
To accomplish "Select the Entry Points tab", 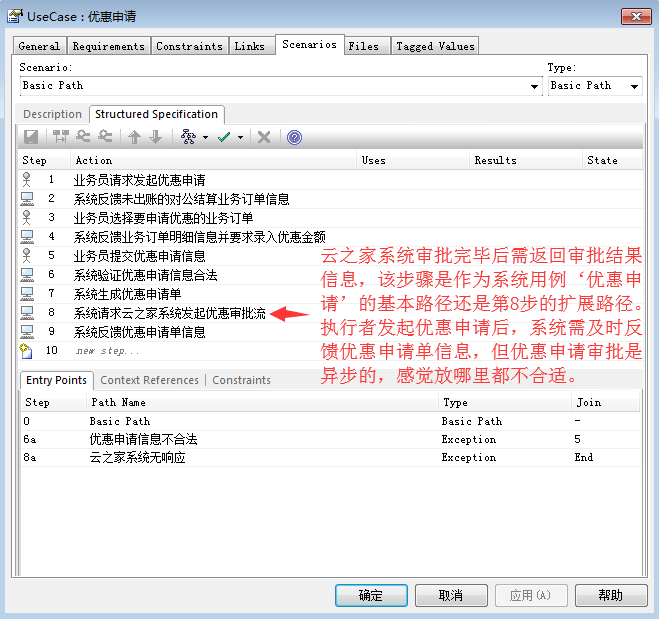I will [56, 380].
